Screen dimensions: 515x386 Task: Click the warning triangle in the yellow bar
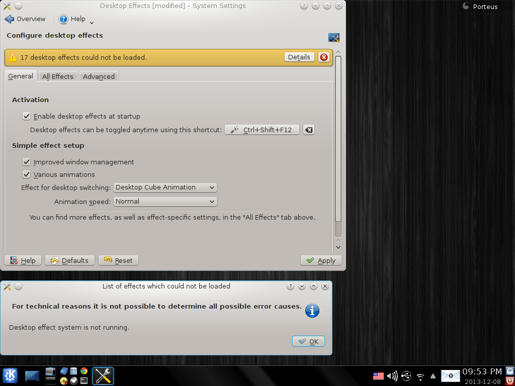(12, 58)
